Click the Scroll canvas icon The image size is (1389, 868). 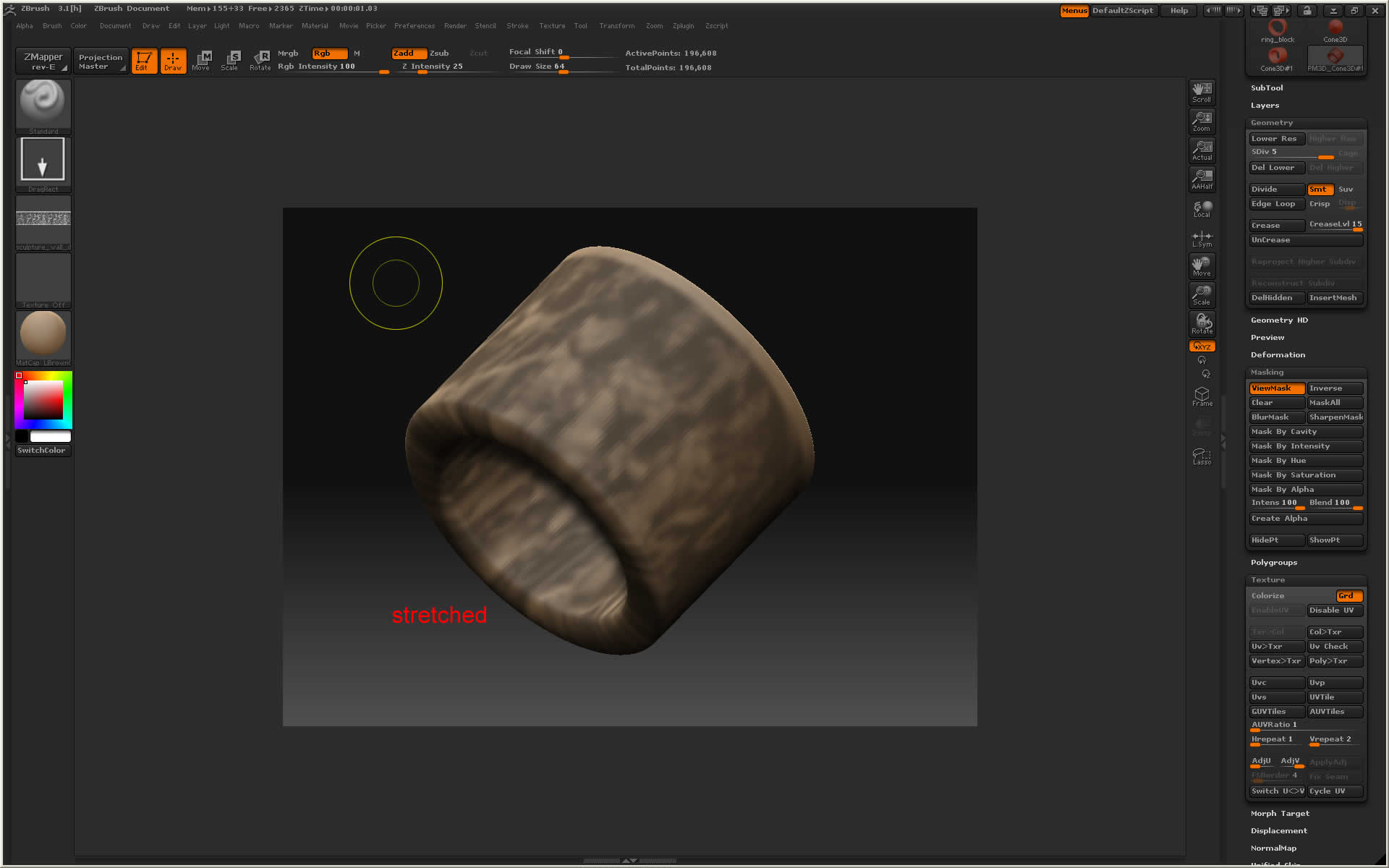click(x=1202, y=92)
